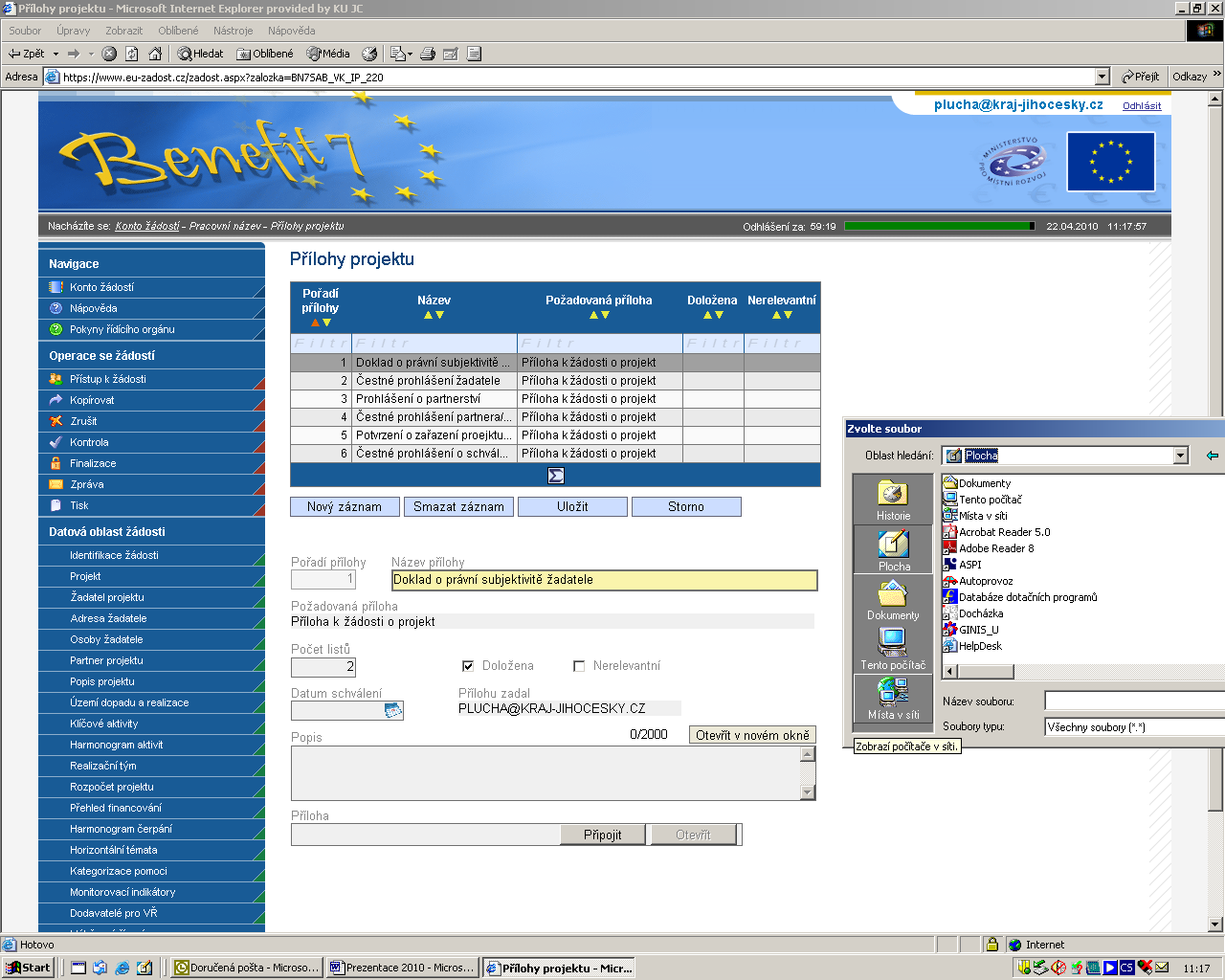
Task: Open the Oblast hledání dropdown
Action: click(x=1180, y=456)
